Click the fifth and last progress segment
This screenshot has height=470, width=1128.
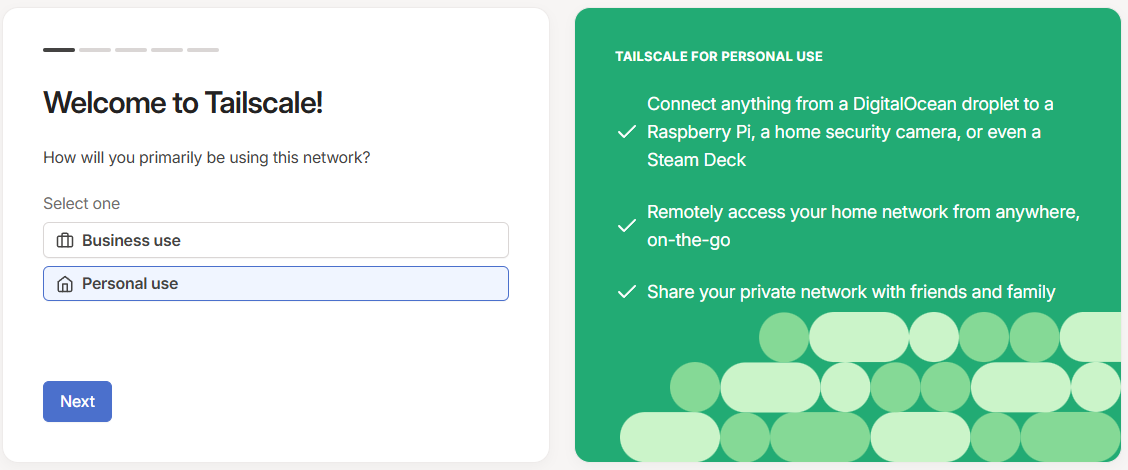pyautogui.click(x=203, y=49)
